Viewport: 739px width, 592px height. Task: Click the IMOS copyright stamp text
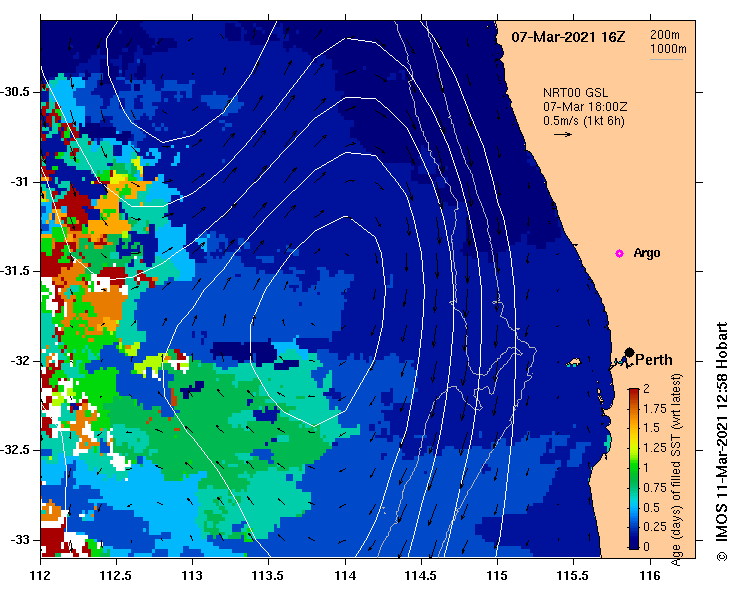722,442
